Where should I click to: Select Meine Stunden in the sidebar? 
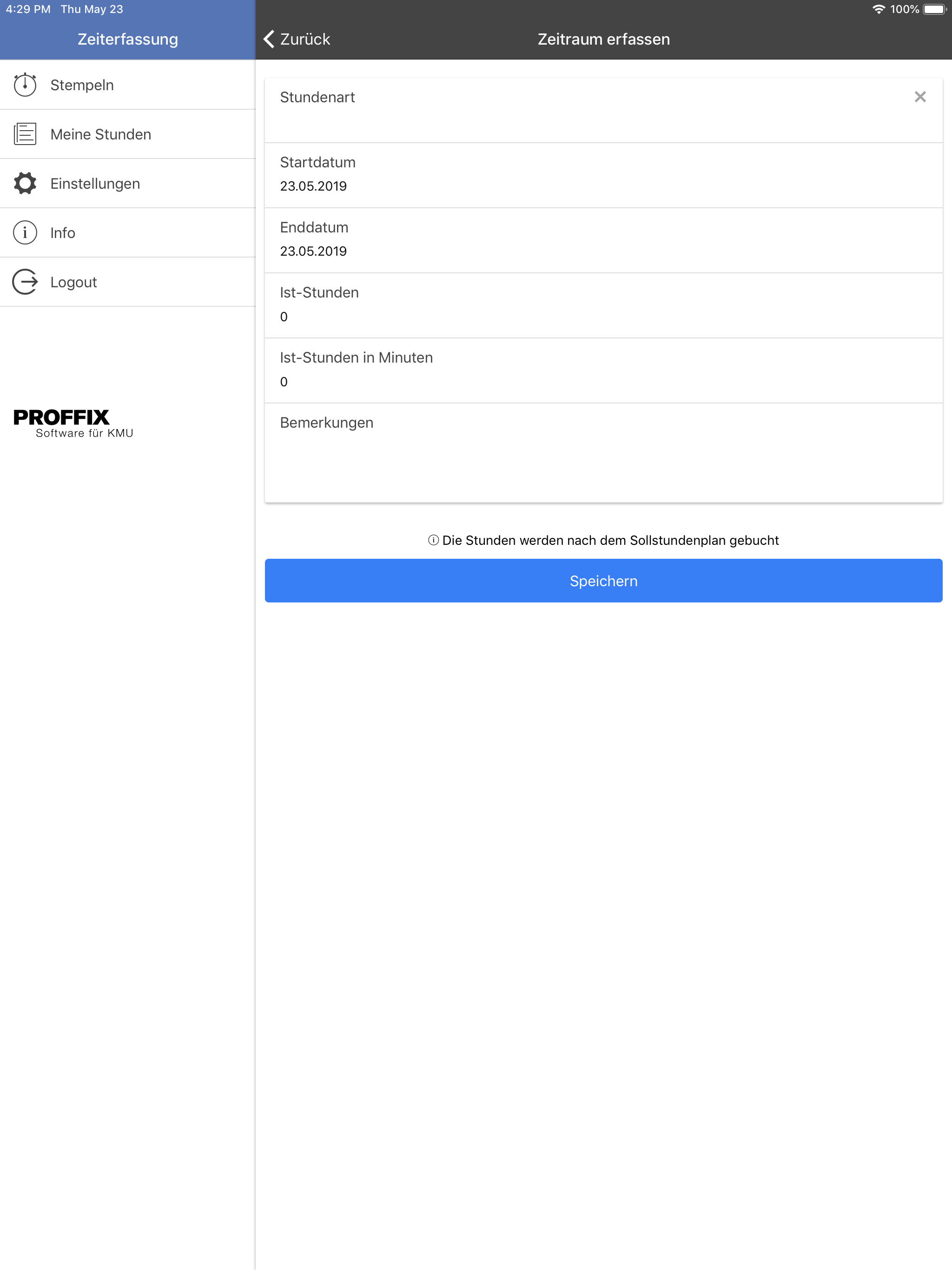[x=101, y=133]
